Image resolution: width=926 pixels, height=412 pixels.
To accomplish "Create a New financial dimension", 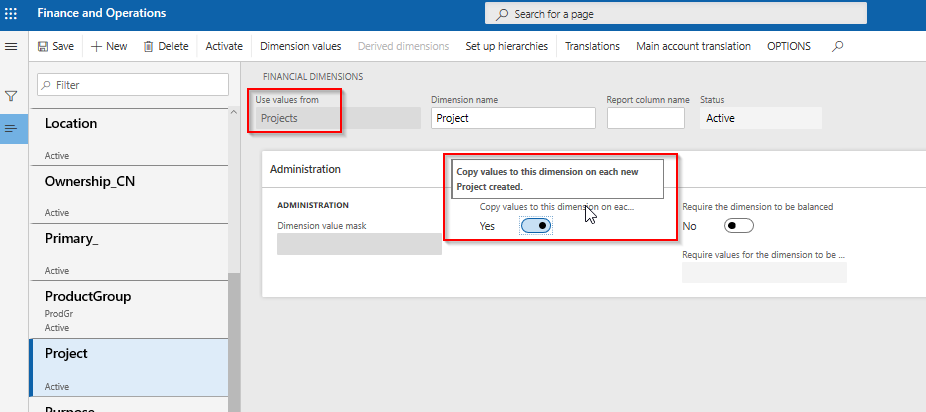I will (109, 46).
